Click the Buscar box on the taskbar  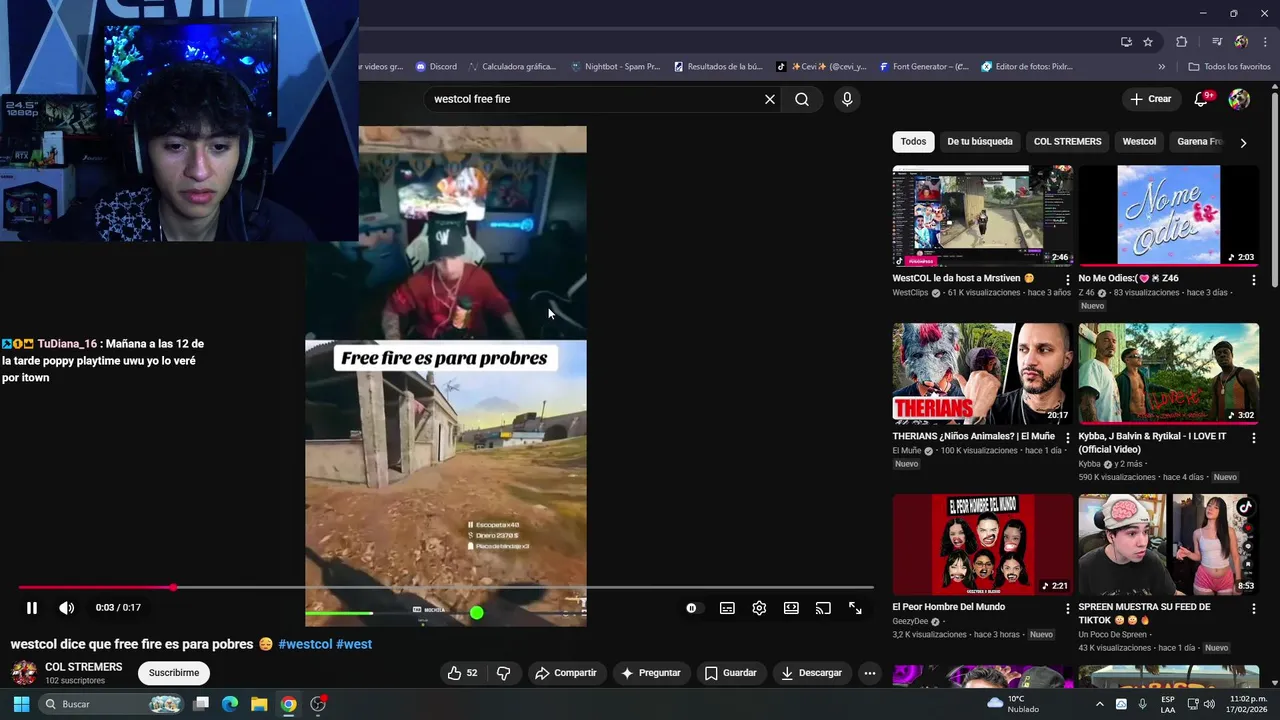[x=112, y=704]
